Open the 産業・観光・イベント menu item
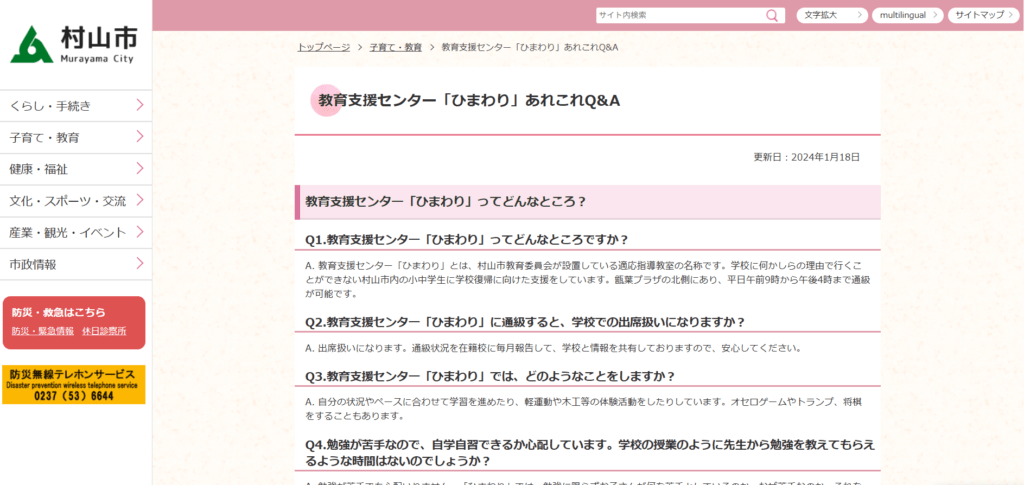The height and width of the screenshot is (485, 1024). point(76,232)
